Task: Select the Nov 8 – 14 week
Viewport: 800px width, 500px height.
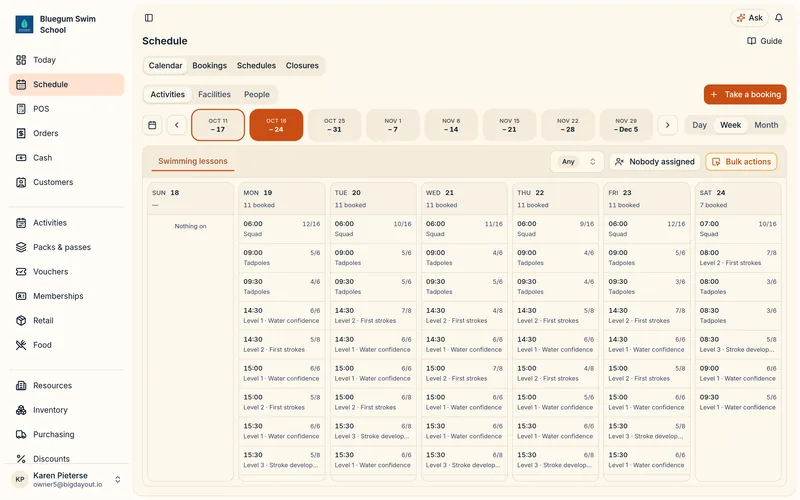Action: (451, 125)
